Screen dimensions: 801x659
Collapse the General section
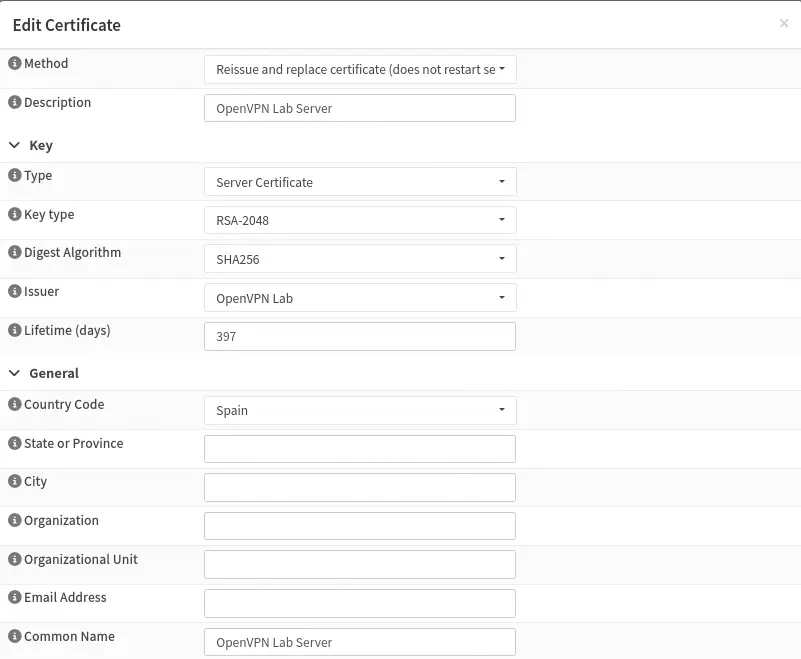point(15,374)
